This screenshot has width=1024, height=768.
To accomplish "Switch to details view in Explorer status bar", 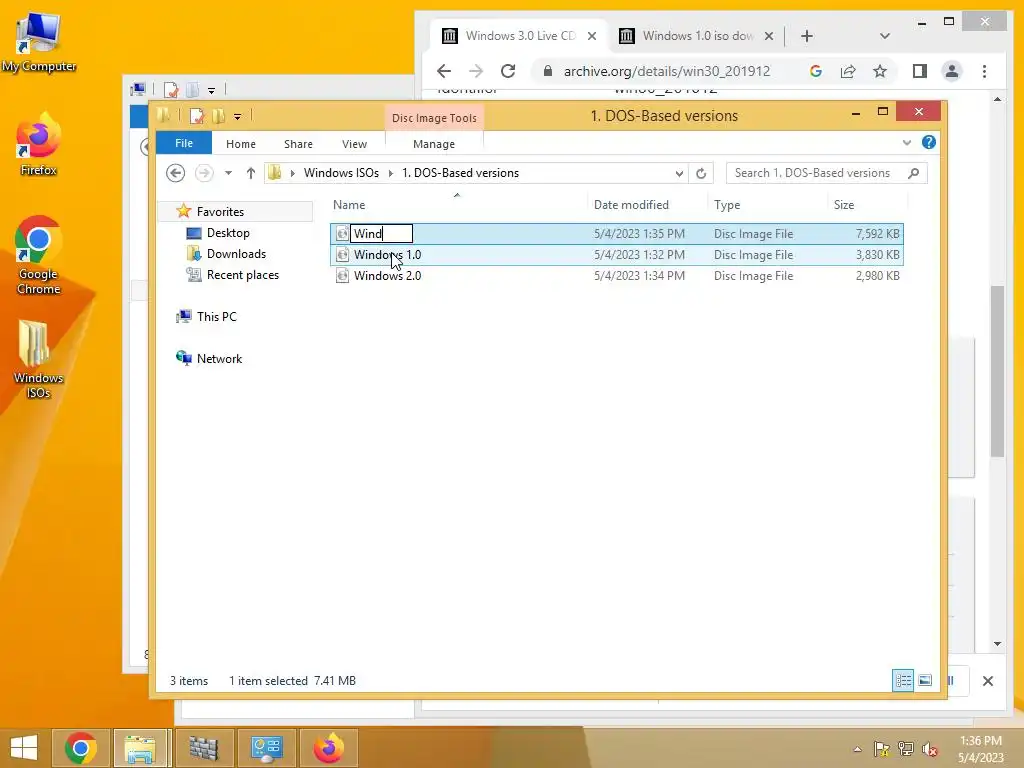I will coord(903,680).
